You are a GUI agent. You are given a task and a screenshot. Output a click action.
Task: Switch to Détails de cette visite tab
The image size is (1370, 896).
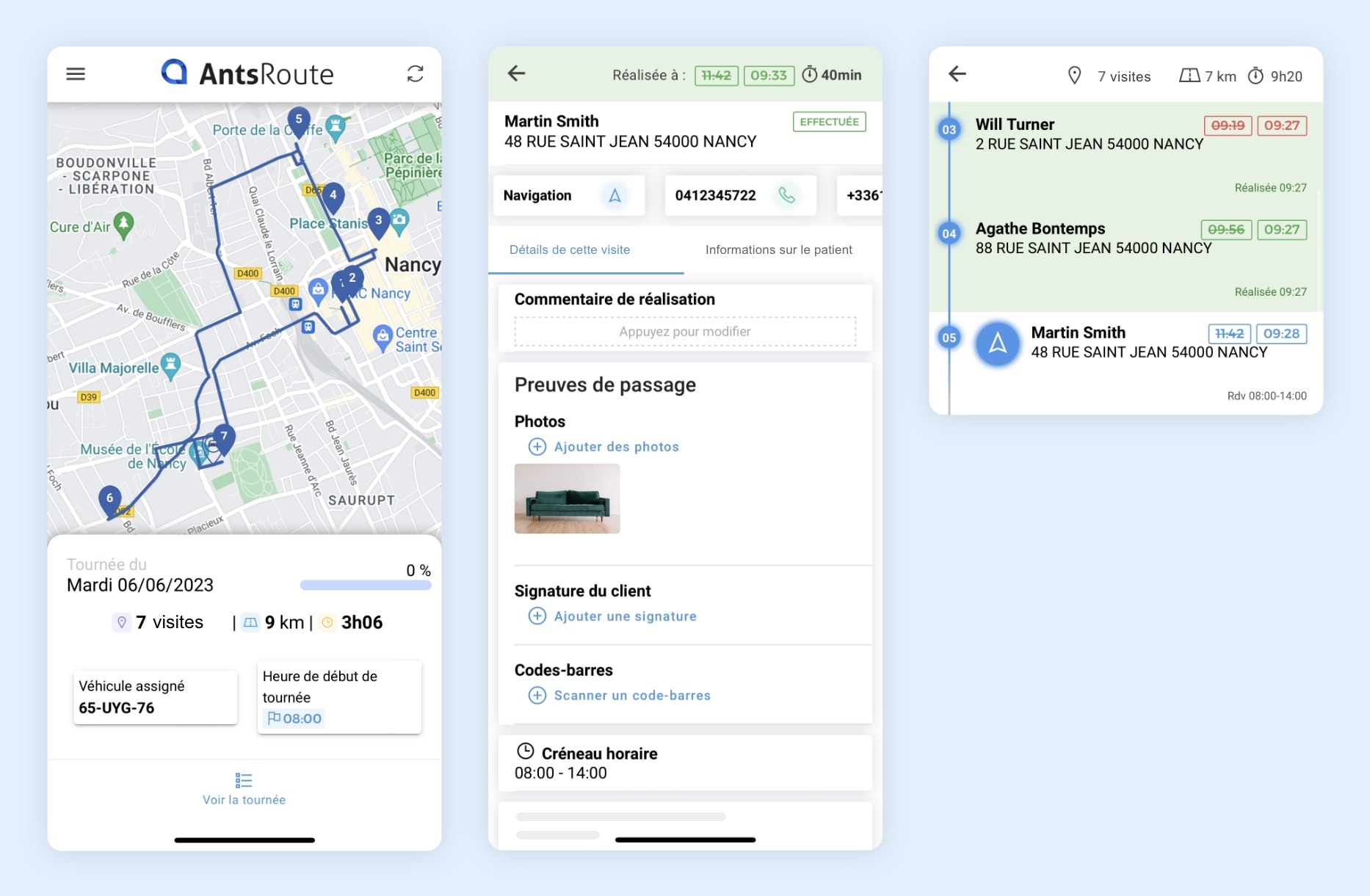[570, 250]
